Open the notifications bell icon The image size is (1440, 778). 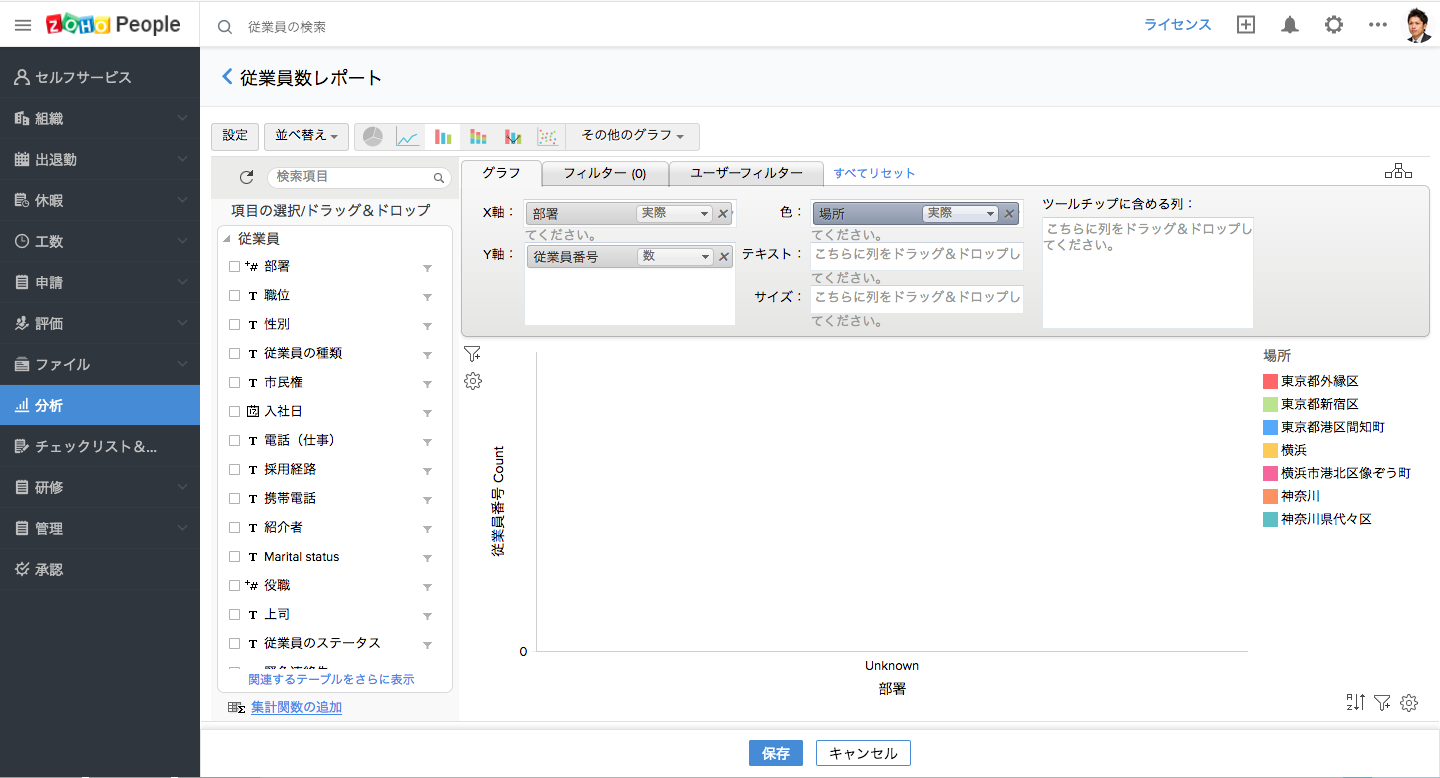[x=1290, y=25]
